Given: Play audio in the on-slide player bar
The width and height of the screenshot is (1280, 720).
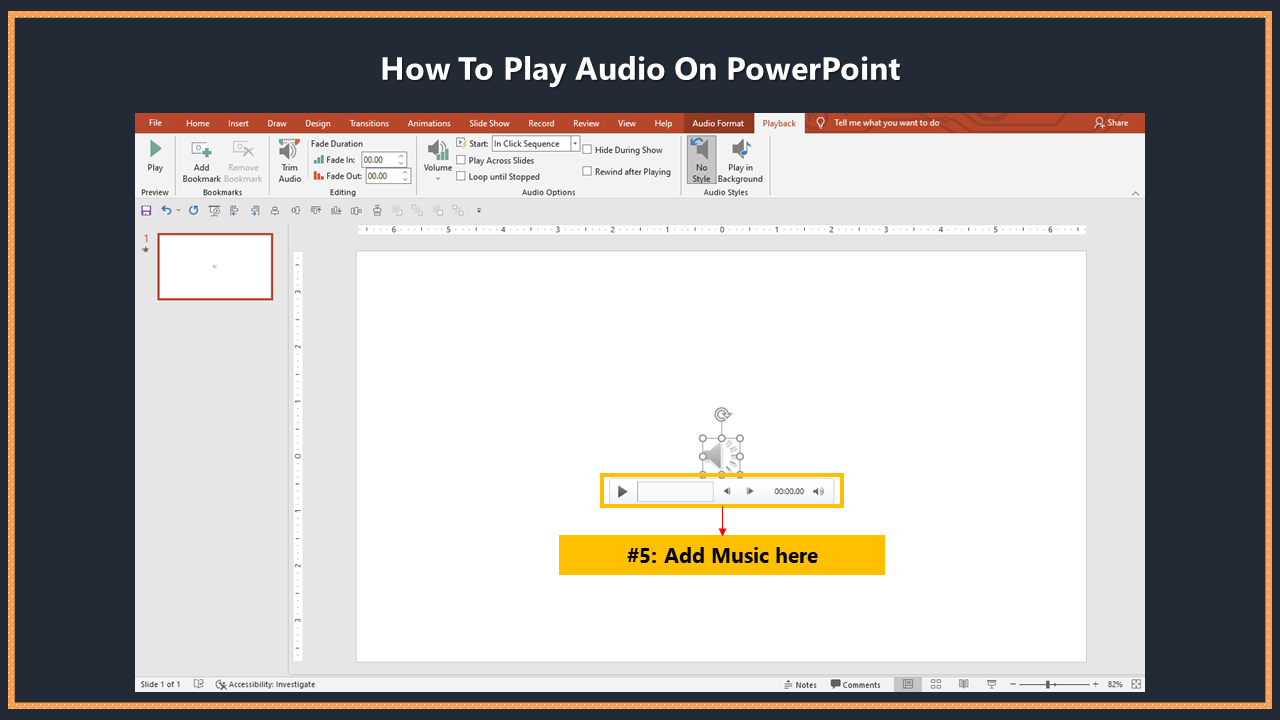Looking at the screenshot, I should pyautogui.click(x=622, y=491).
